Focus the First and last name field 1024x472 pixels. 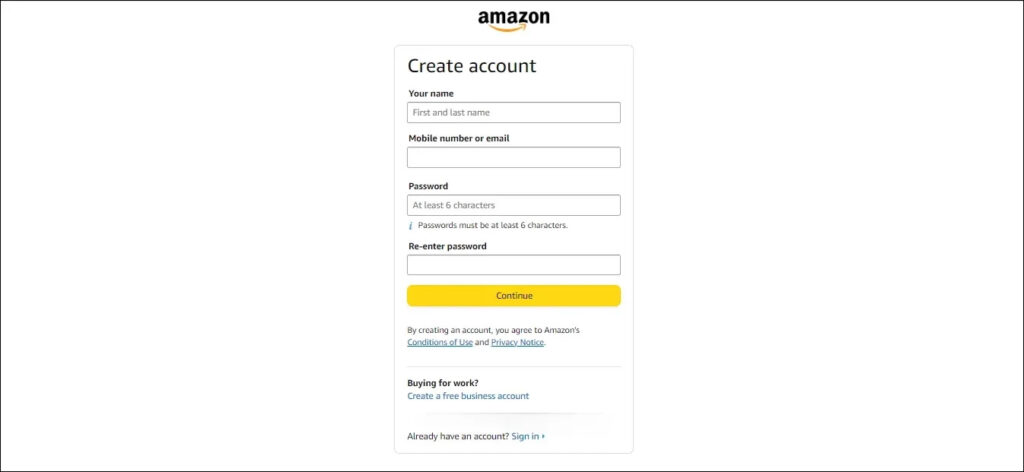point(513,112)
